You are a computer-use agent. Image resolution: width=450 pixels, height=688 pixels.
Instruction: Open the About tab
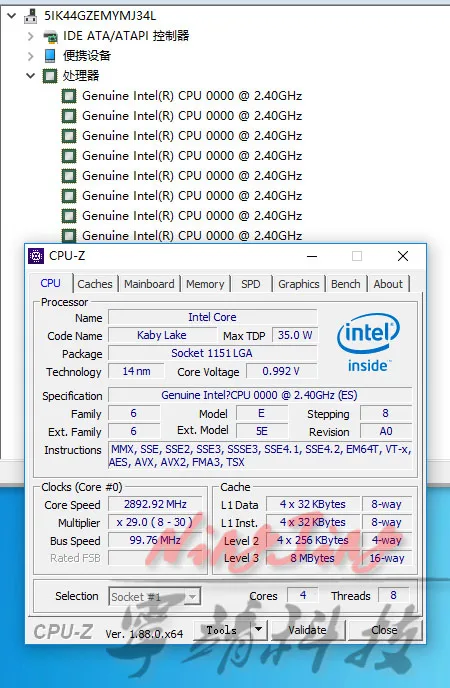click(x=388, y=284)
